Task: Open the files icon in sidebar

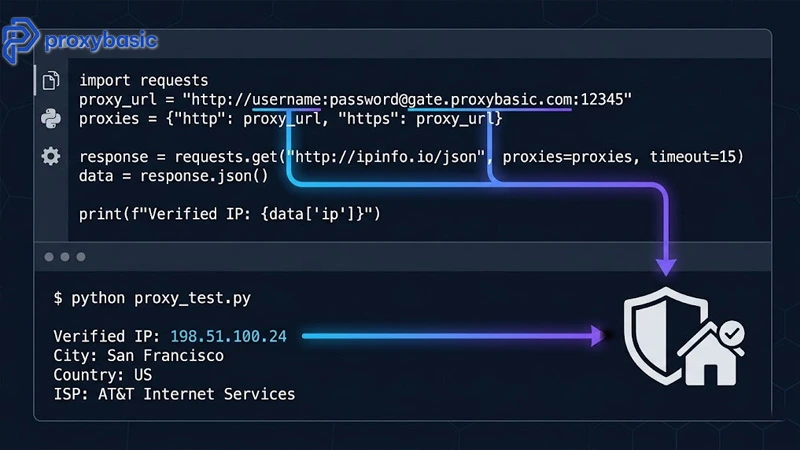Action: point(51,80)
